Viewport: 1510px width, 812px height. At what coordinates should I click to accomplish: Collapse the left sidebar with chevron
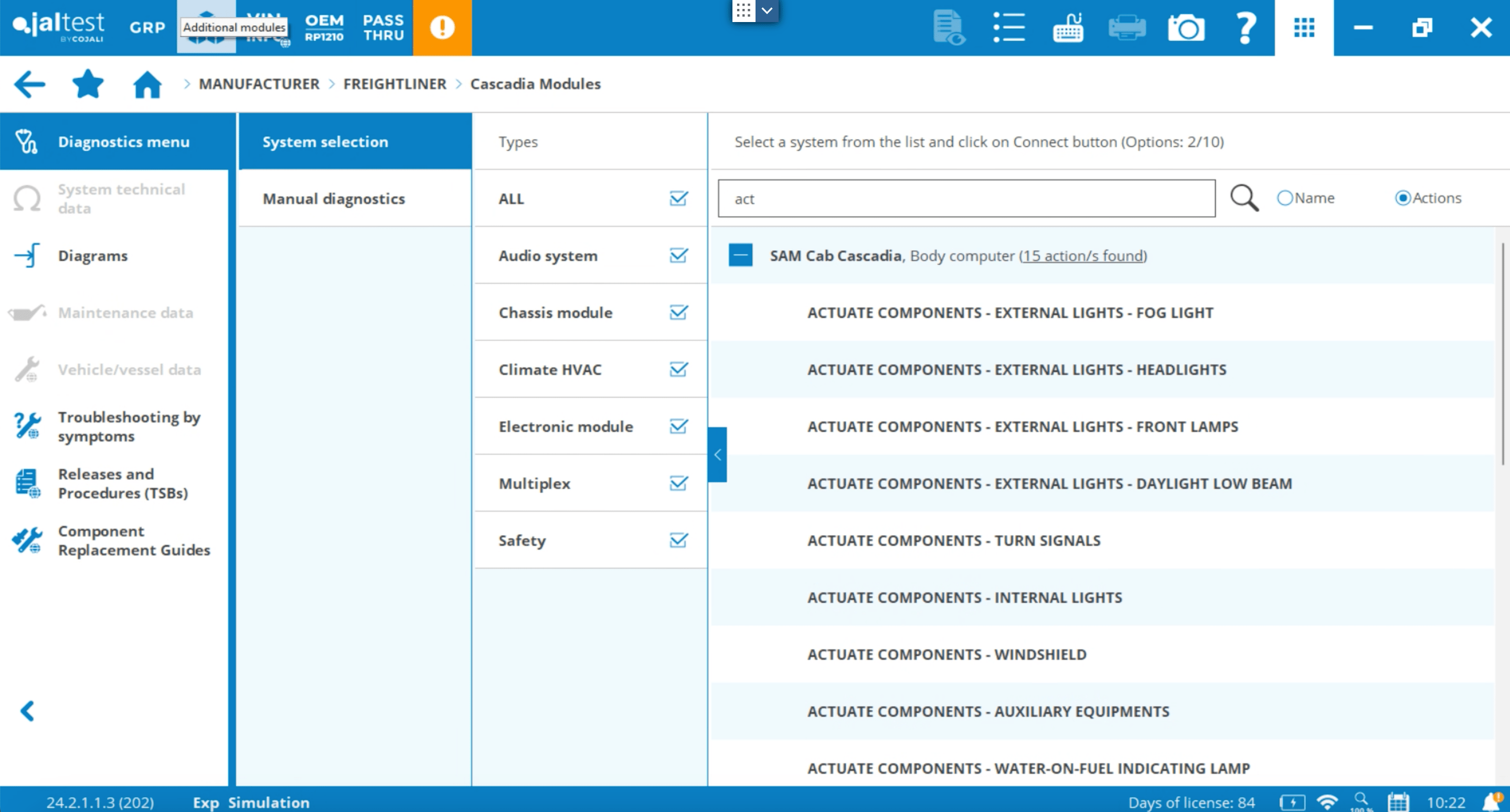tap(27, 711)
